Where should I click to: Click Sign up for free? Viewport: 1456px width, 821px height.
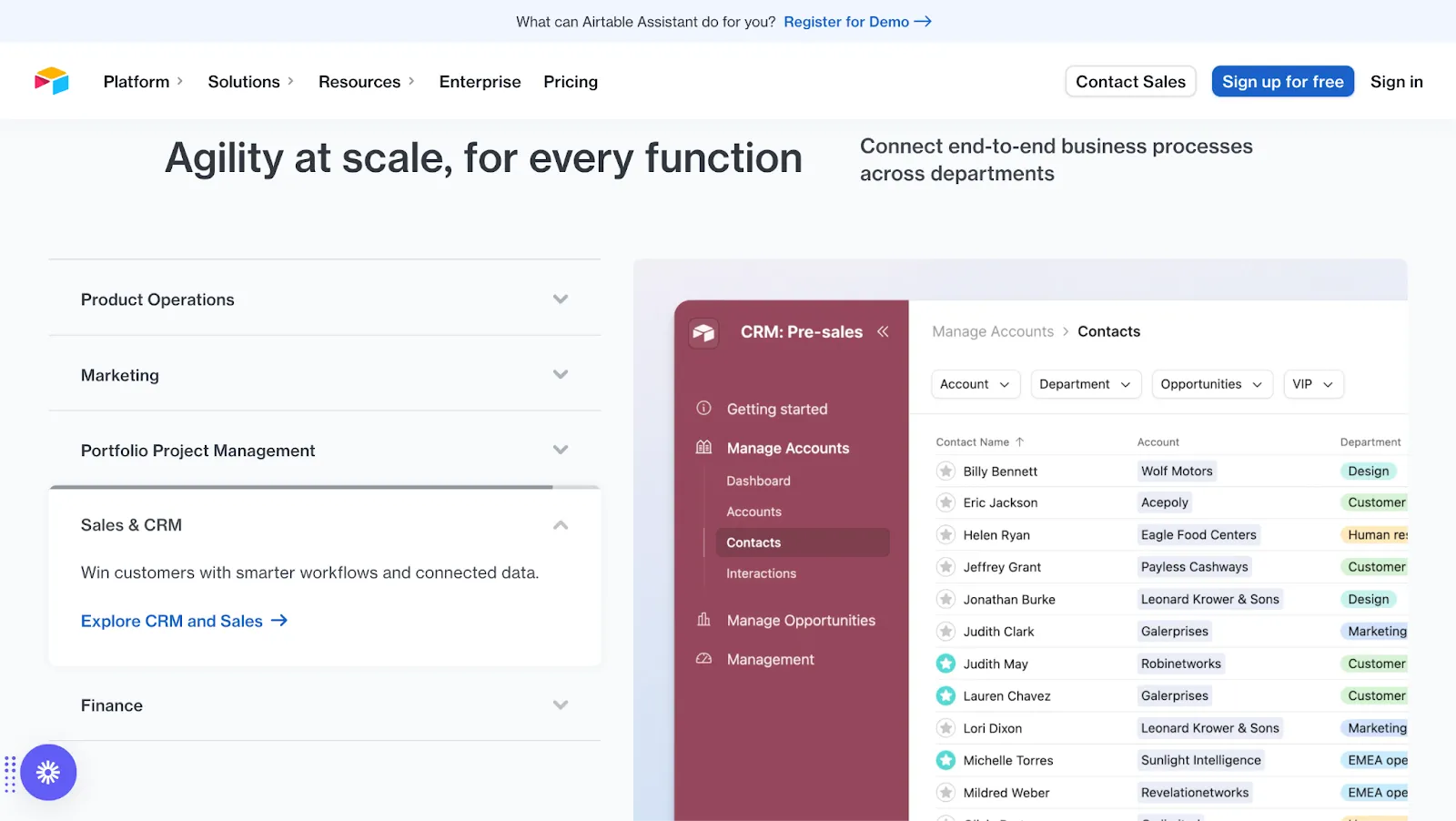click(1282, 81)
